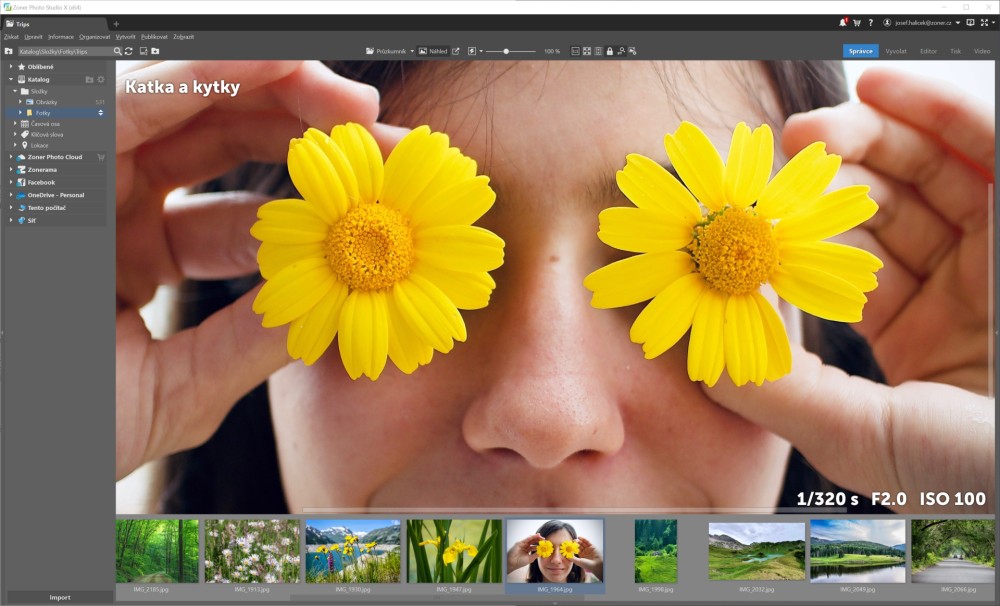Expand the Zoner Photo Cloud node
Image resolution: width=1000 pixels, height=606 pixels.
point(11,157)
